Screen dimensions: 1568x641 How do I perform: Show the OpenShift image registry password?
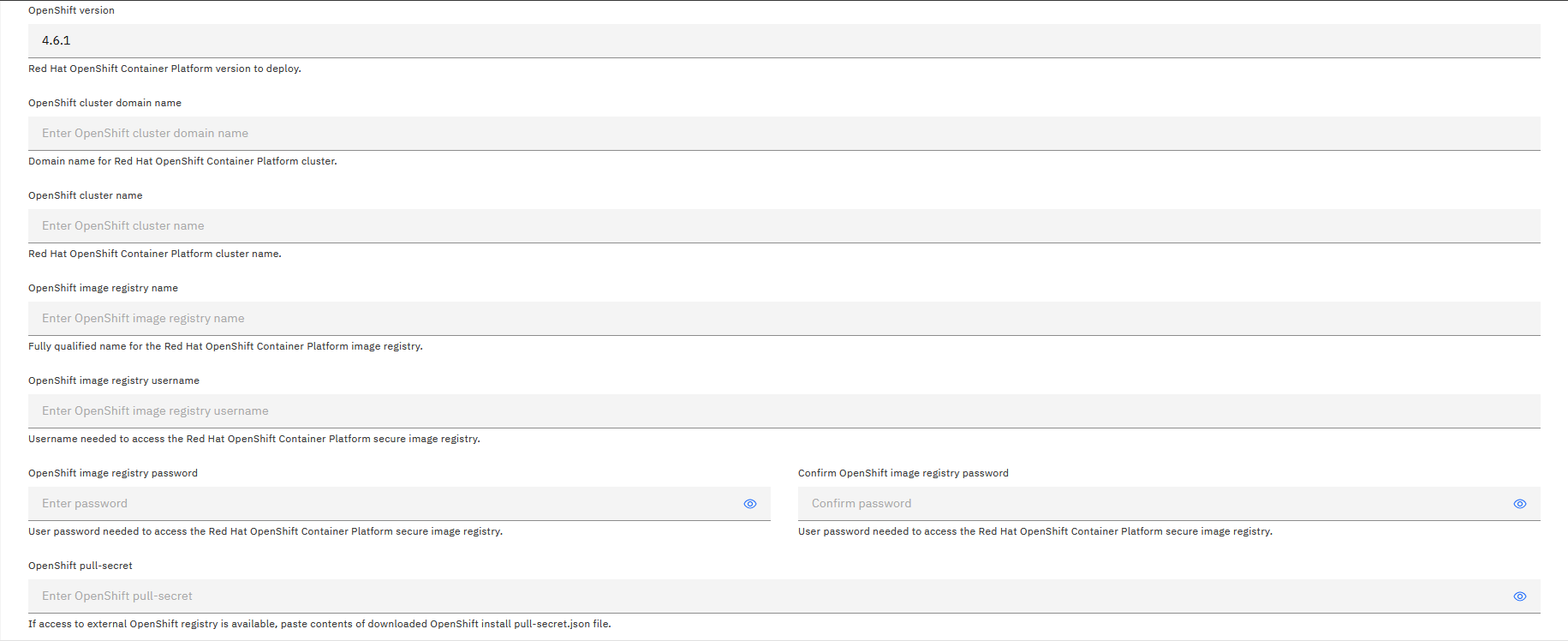[x=750, y=504]
